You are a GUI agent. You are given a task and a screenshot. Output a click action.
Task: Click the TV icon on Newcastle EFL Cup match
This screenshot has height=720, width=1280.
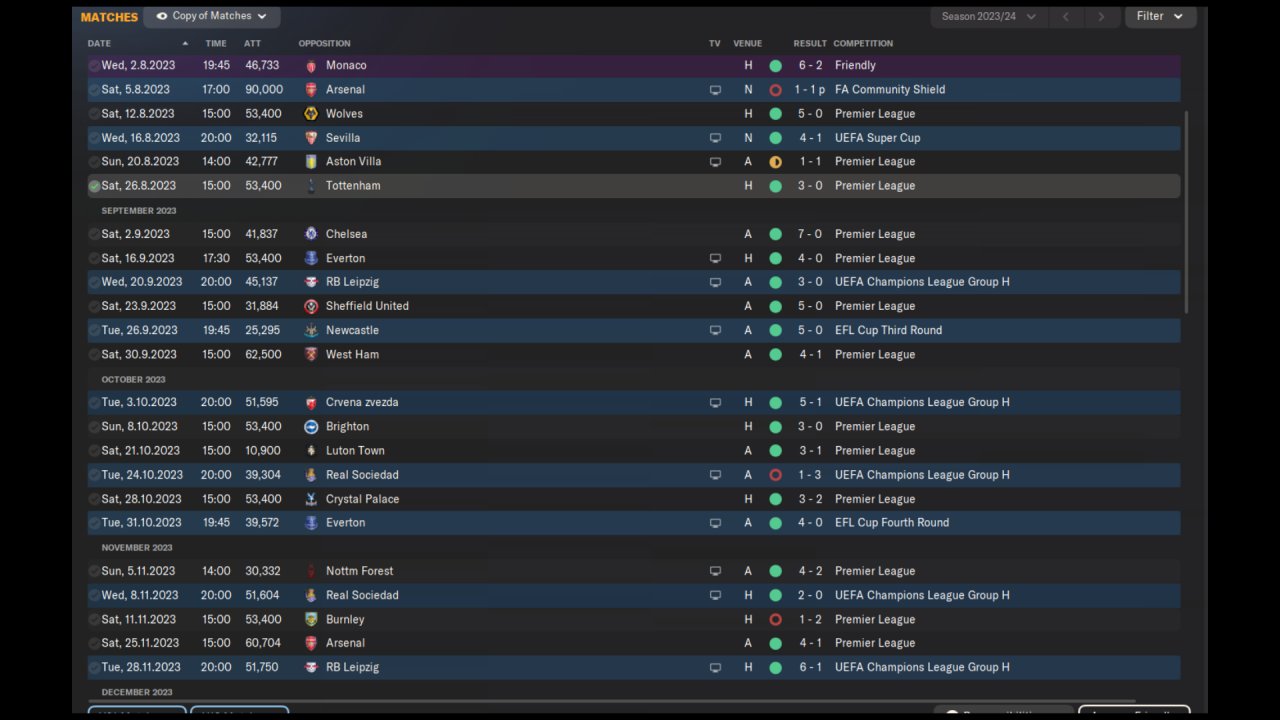click(715, 330)
